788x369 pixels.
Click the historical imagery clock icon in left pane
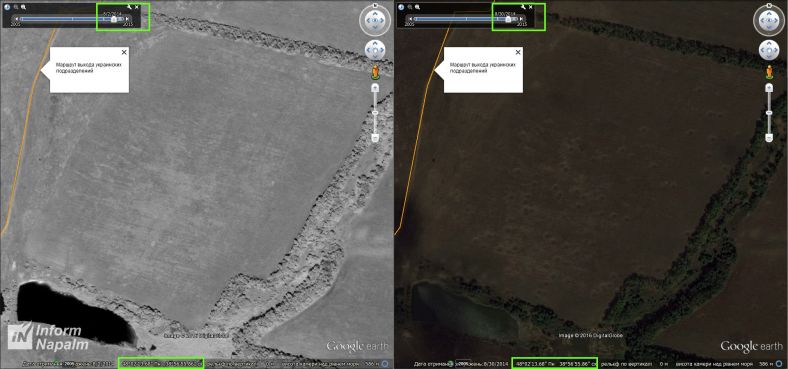point(7,8)
